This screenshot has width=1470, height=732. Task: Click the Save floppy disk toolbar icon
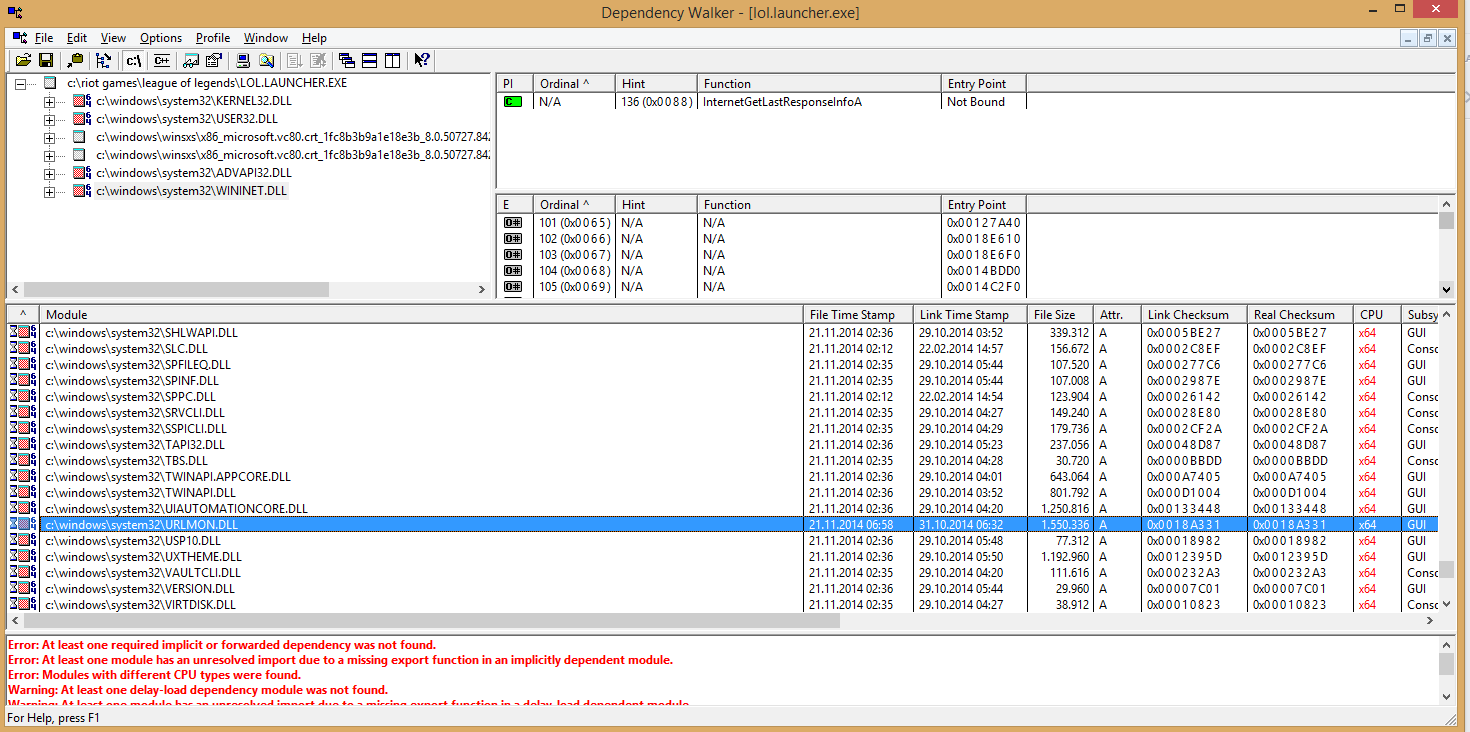[x=45, y=60]
